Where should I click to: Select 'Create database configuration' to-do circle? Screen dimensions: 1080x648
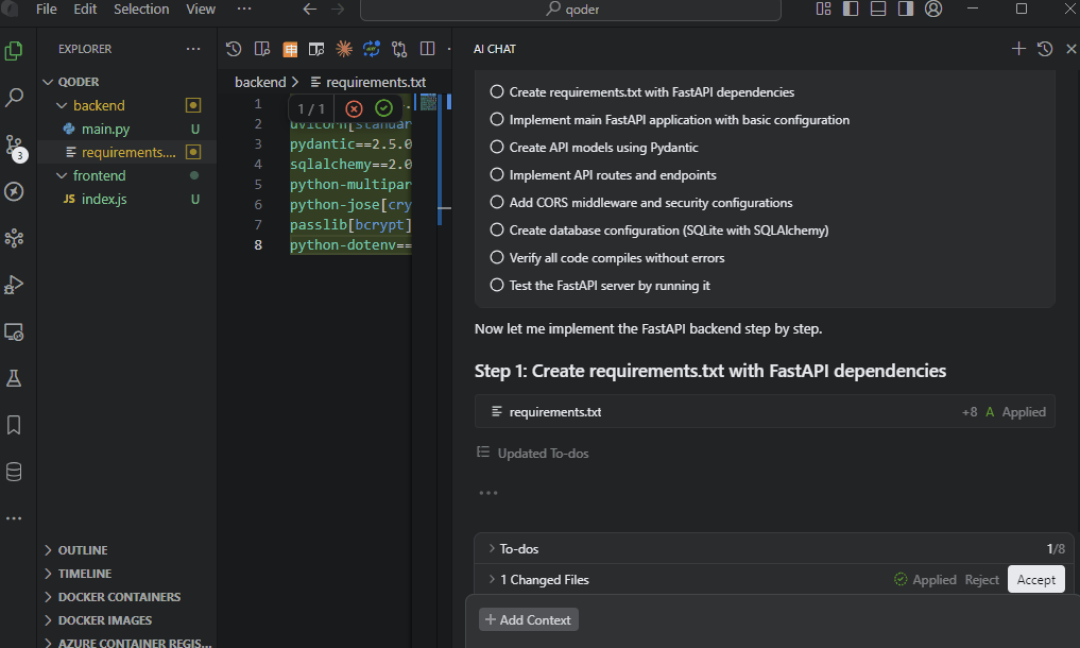point(497,229)
